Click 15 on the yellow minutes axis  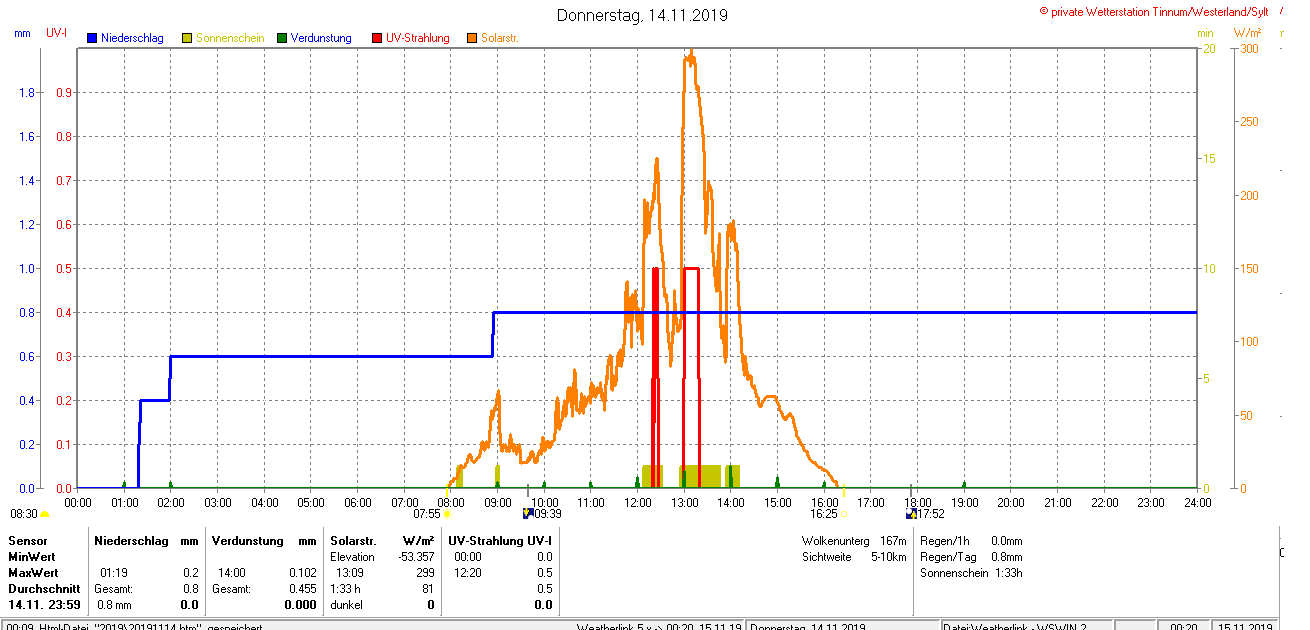tap(1208, 159)
